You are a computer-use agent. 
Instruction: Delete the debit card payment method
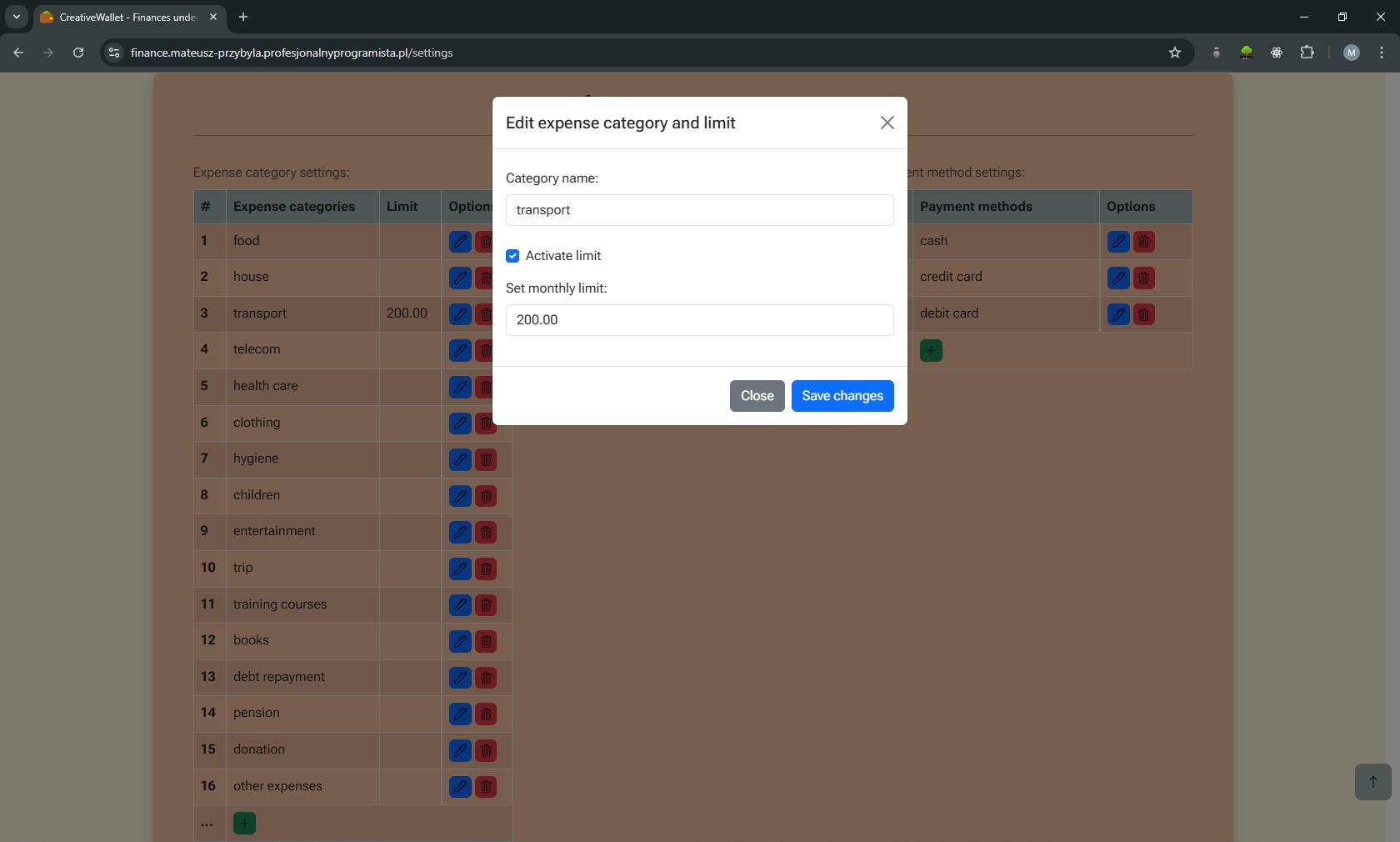coord(1144,314)
